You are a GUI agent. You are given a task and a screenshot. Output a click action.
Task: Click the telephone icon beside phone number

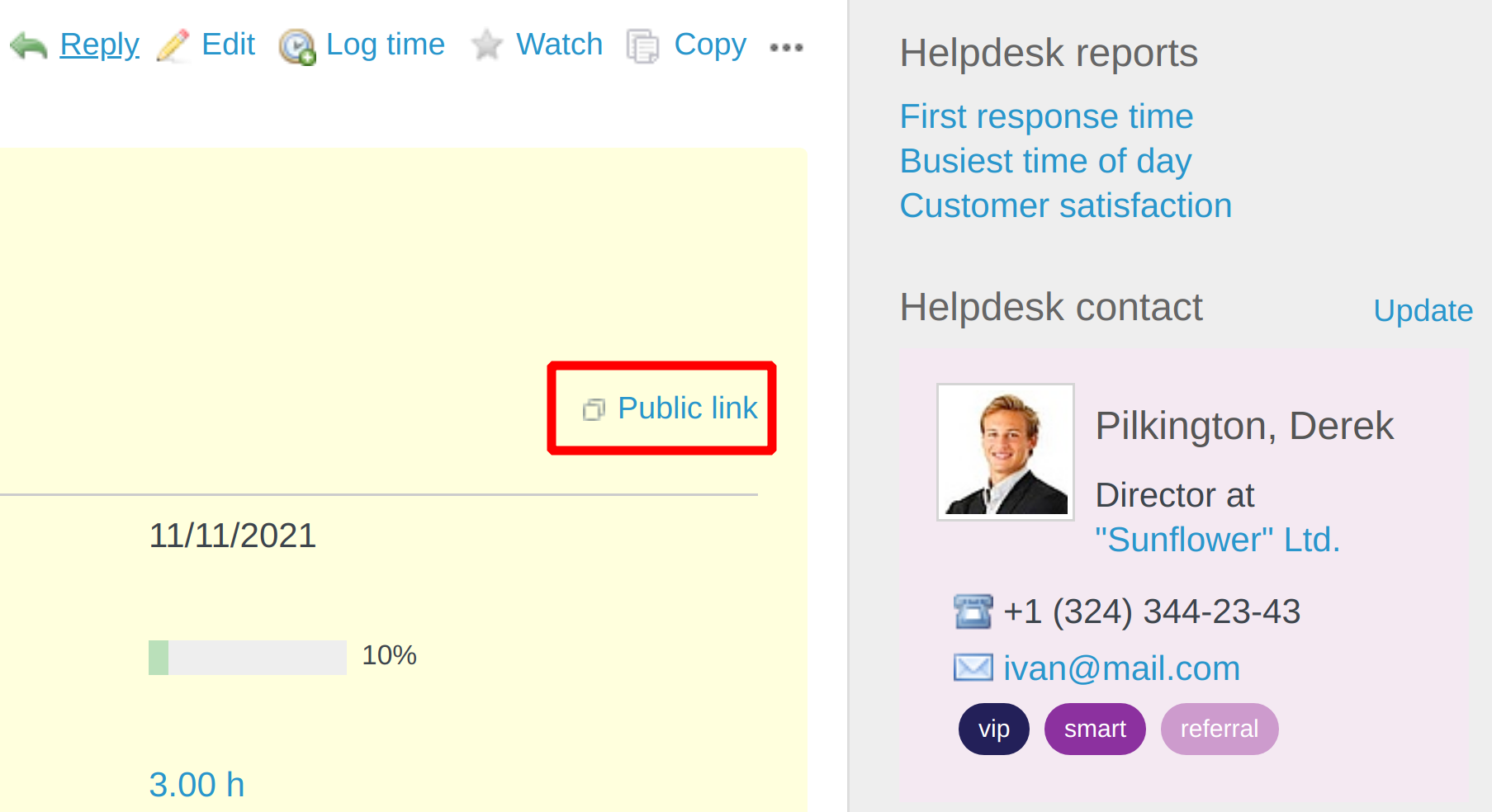pyautogui.click(x=973, y=611)
